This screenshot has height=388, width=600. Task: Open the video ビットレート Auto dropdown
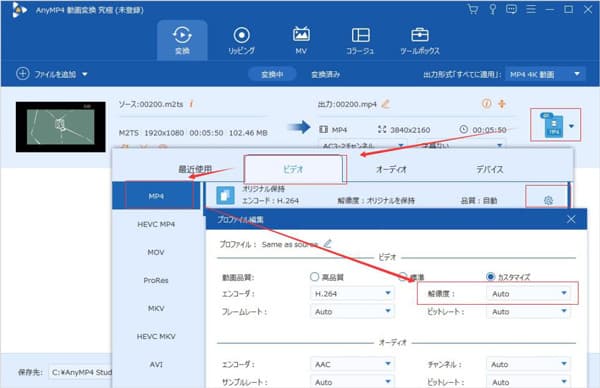tap(528, 311)
